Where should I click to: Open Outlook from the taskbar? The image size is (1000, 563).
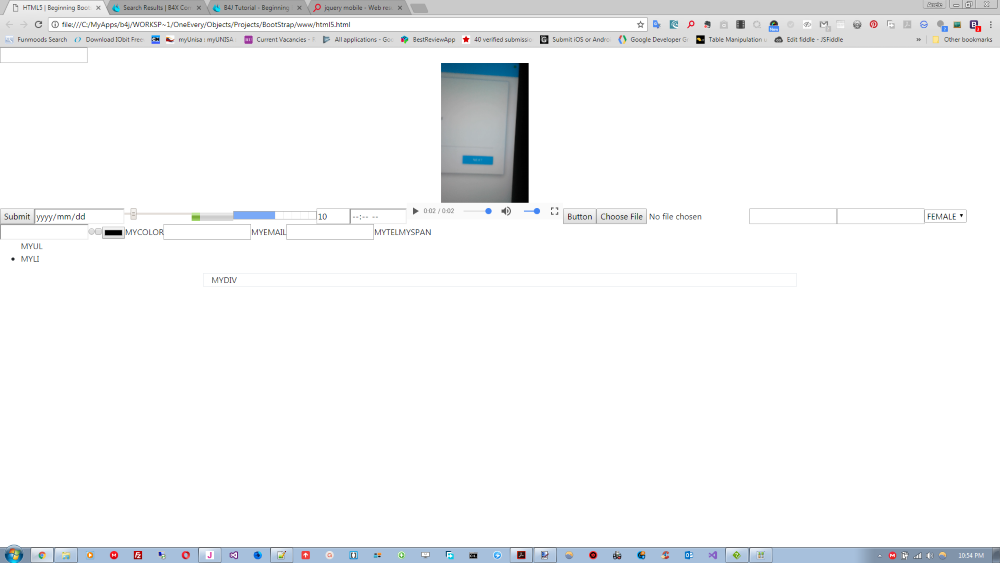click(689, 555)
